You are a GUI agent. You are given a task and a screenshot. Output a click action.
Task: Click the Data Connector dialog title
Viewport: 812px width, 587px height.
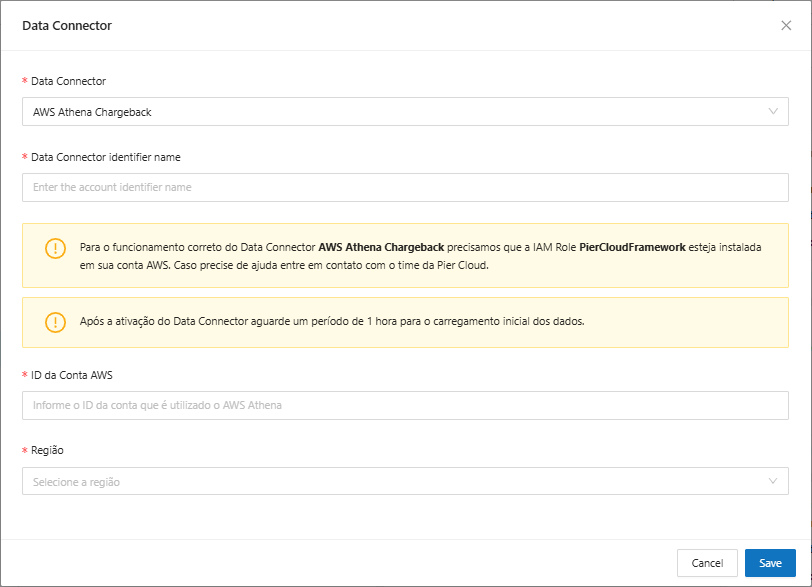click(67, 26)
